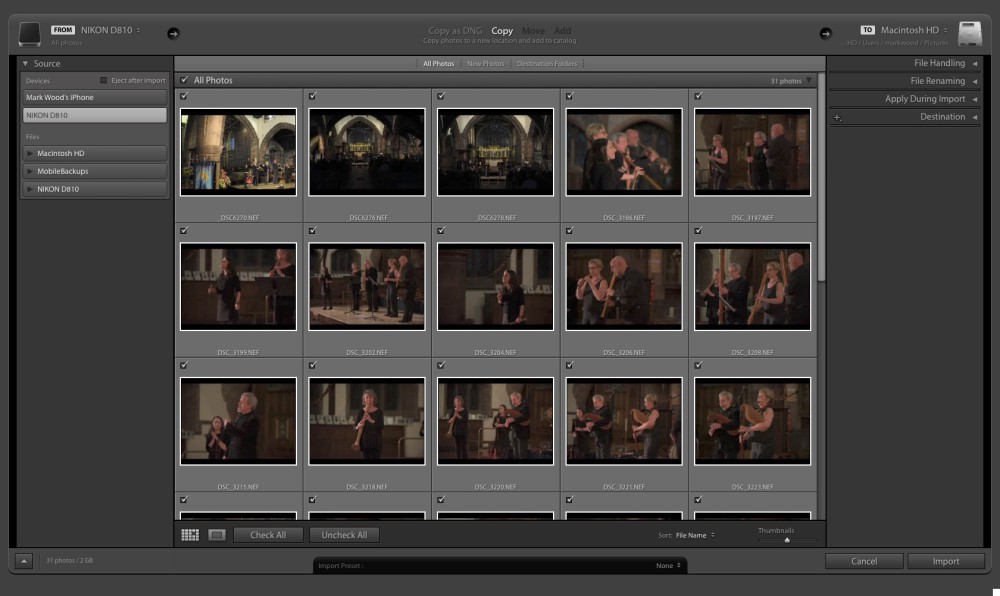Select Mark Wood's iPhone device

coord(94,98)
